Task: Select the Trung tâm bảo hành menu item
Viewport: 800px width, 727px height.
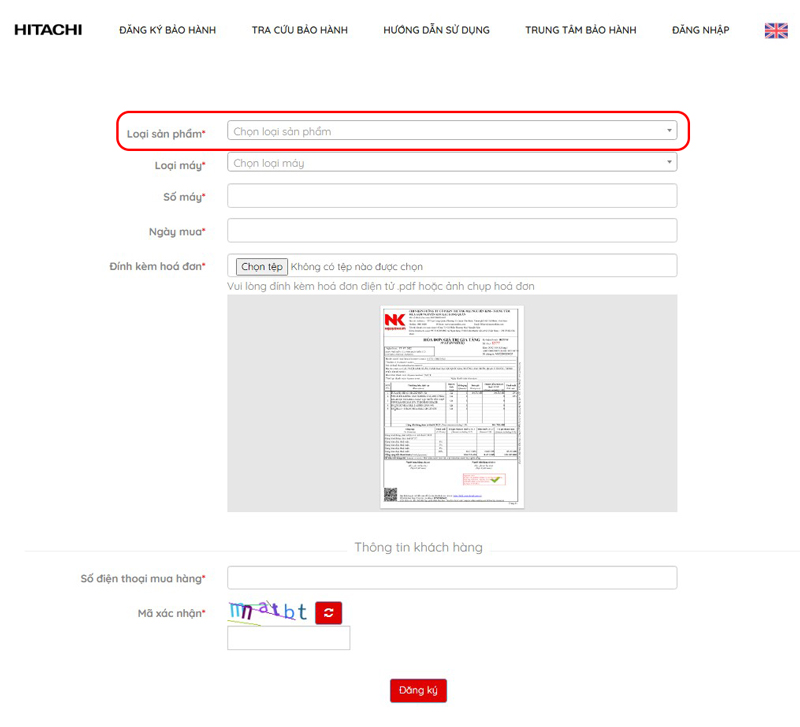Action: (580, 30)
